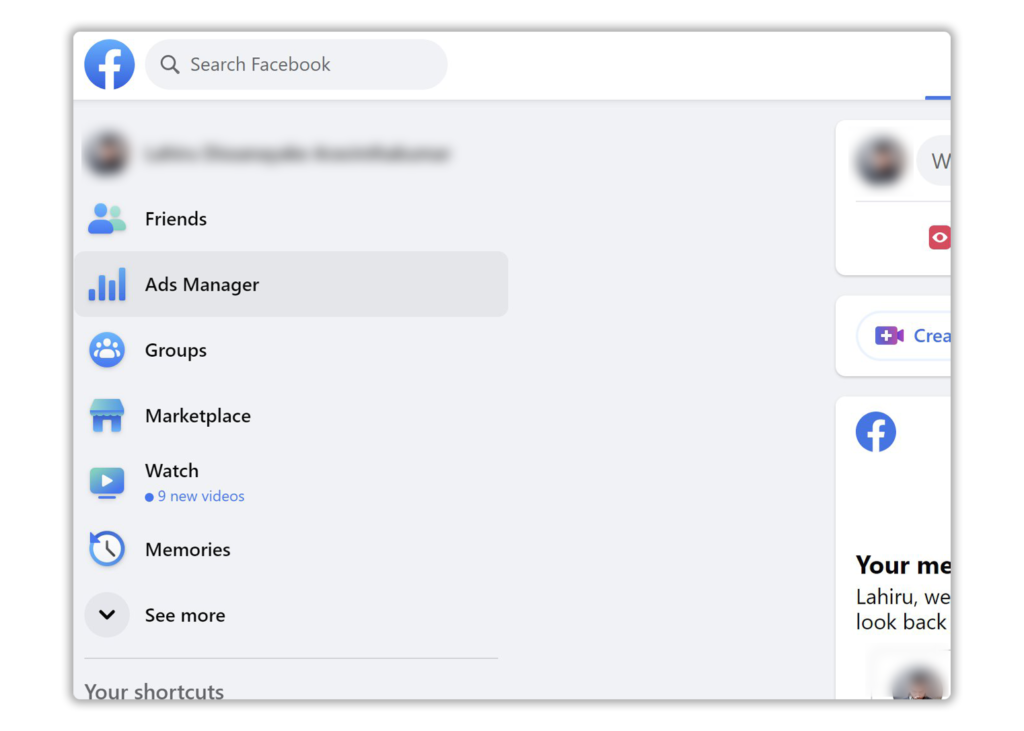
Task: Click the See more label
Action: coord(185,615)
